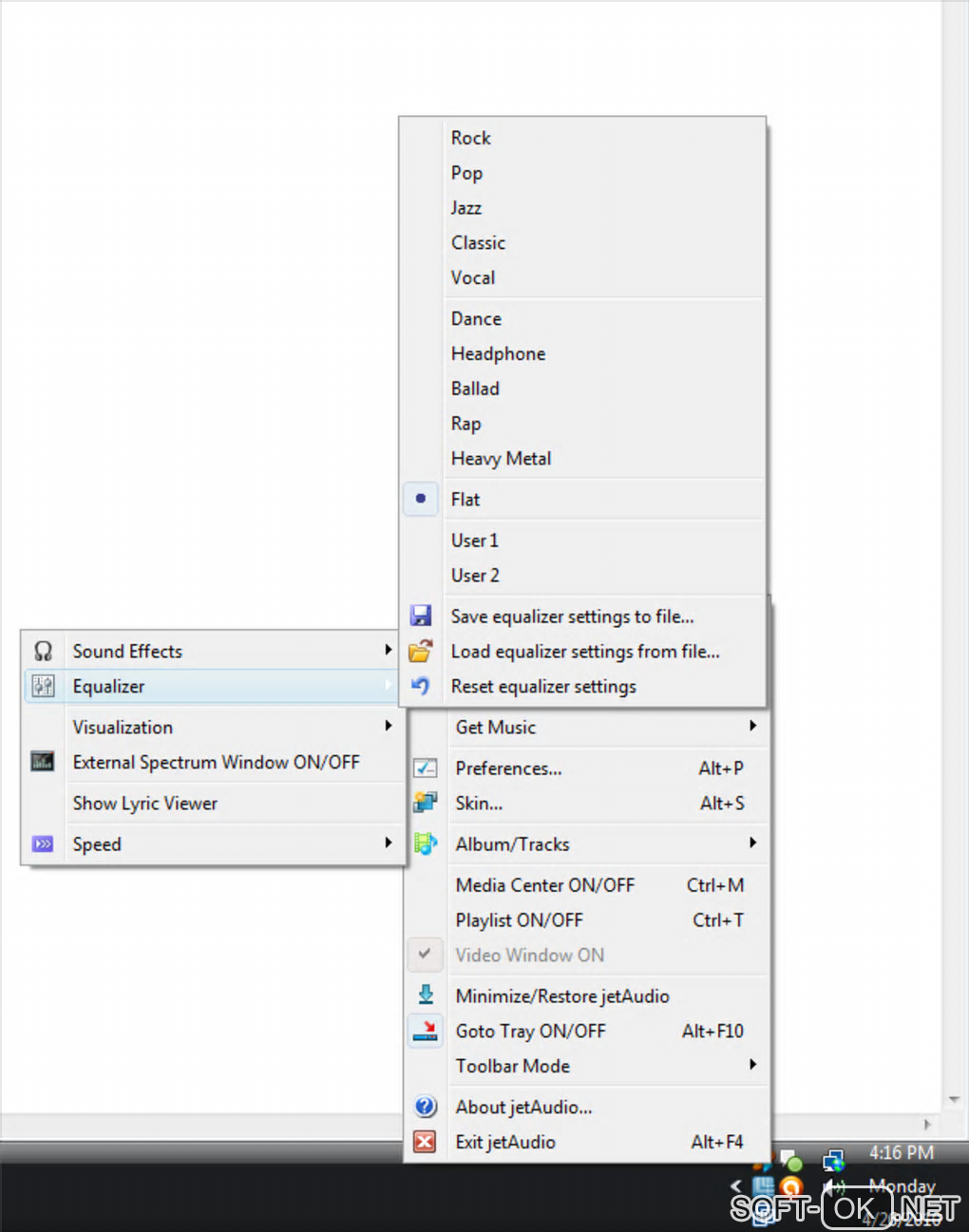
Task: Choose the Pop equalizer preset
Action: [x=582, y=173]
